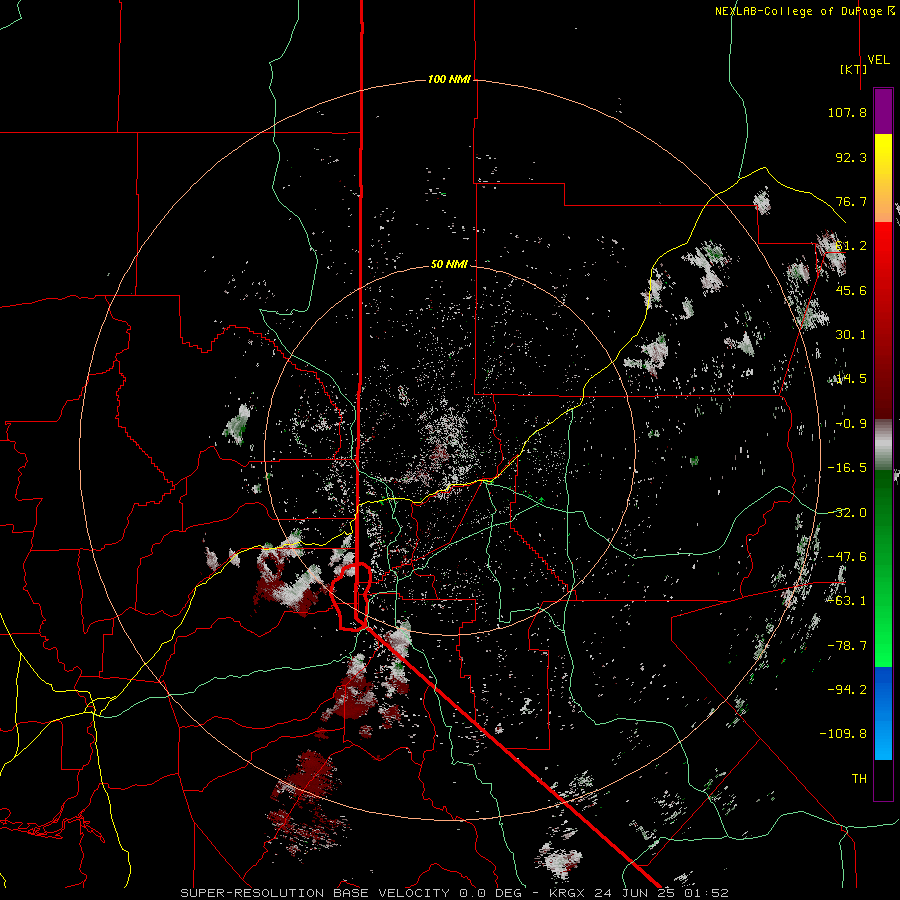Click the -109.8 velocity scale value
Screen dimensions: 900x900
(843, 734)
